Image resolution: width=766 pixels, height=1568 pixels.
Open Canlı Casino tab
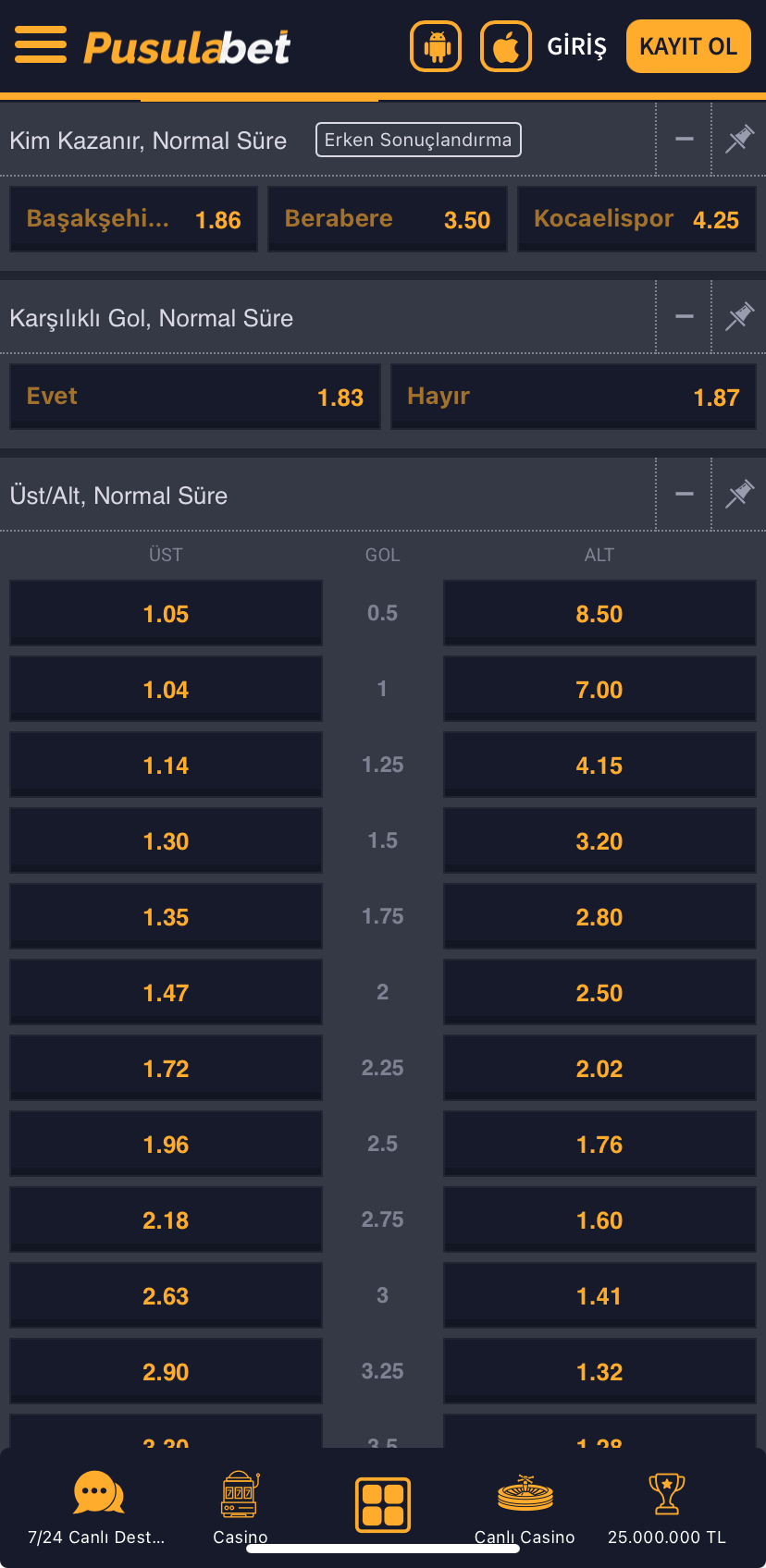(x=525, y=1507)
